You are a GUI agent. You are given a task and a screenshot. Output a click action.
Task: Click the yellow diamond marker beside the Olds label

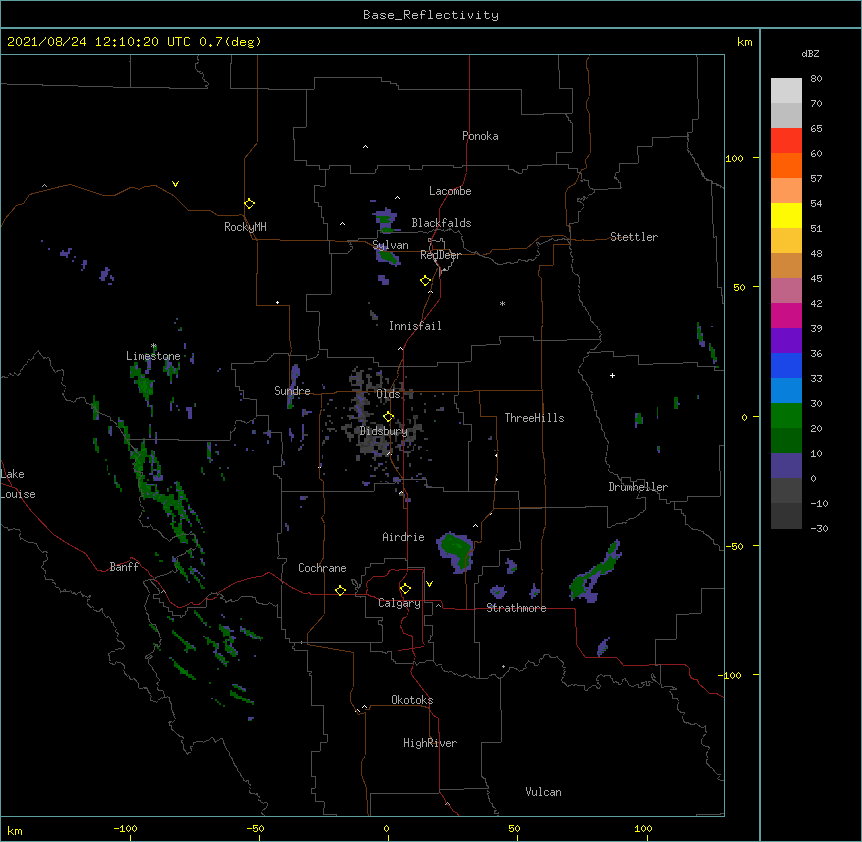[388, 417]
